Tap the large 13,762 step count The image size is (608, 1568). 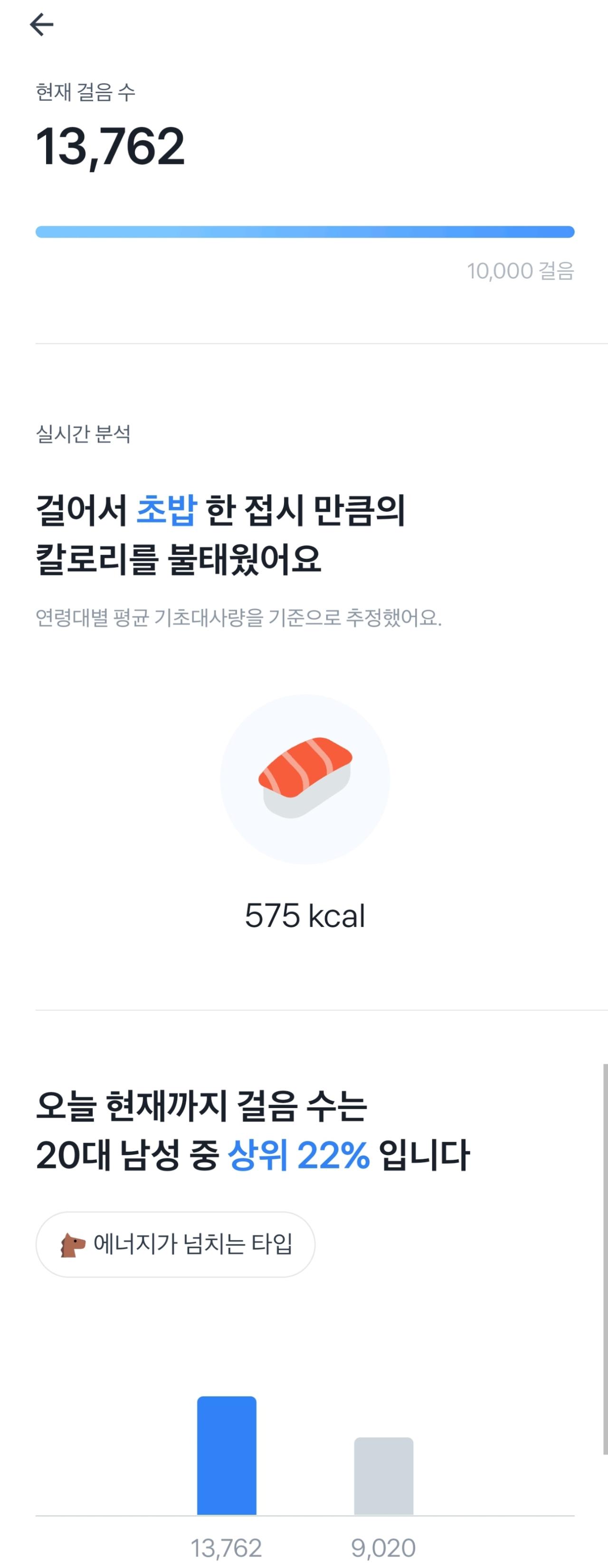click(x=110, y=147)
